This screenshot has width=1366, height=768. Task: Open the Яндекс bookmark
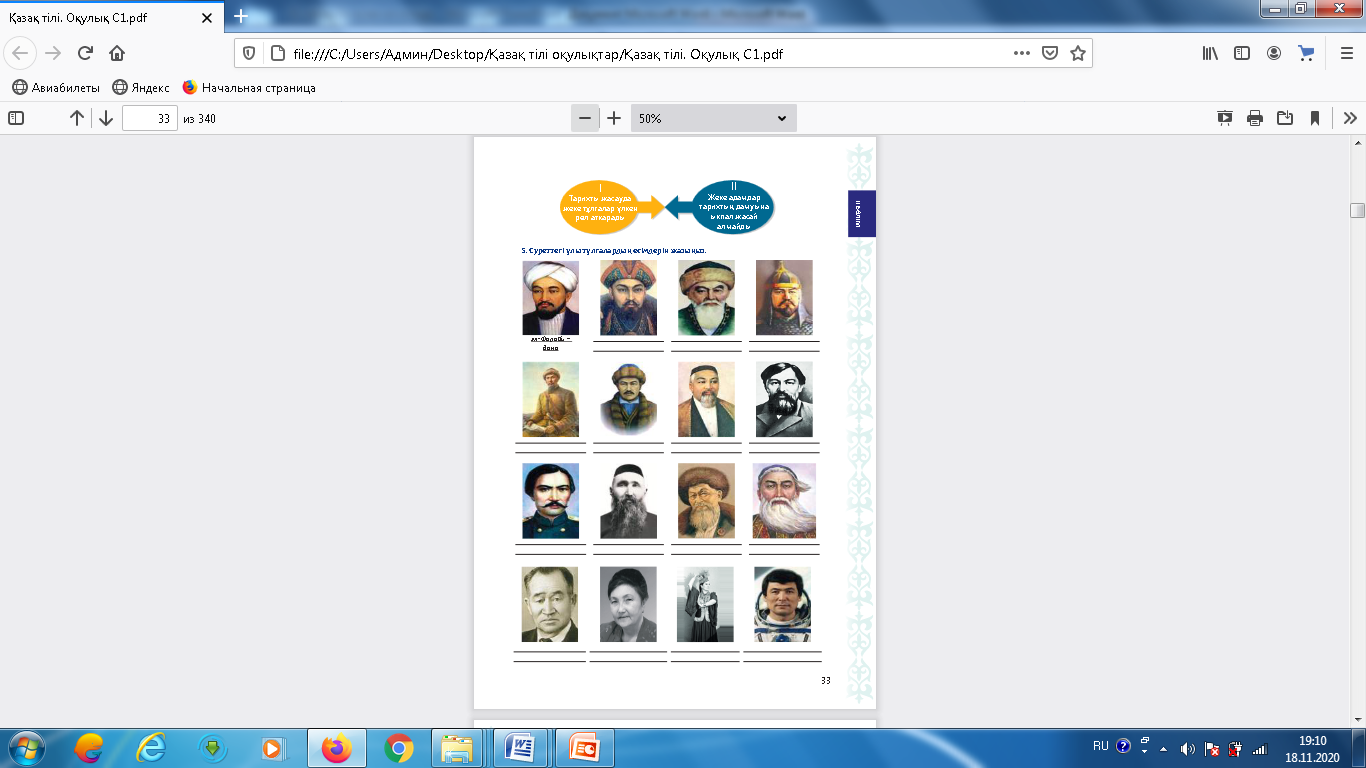[141, 88]
